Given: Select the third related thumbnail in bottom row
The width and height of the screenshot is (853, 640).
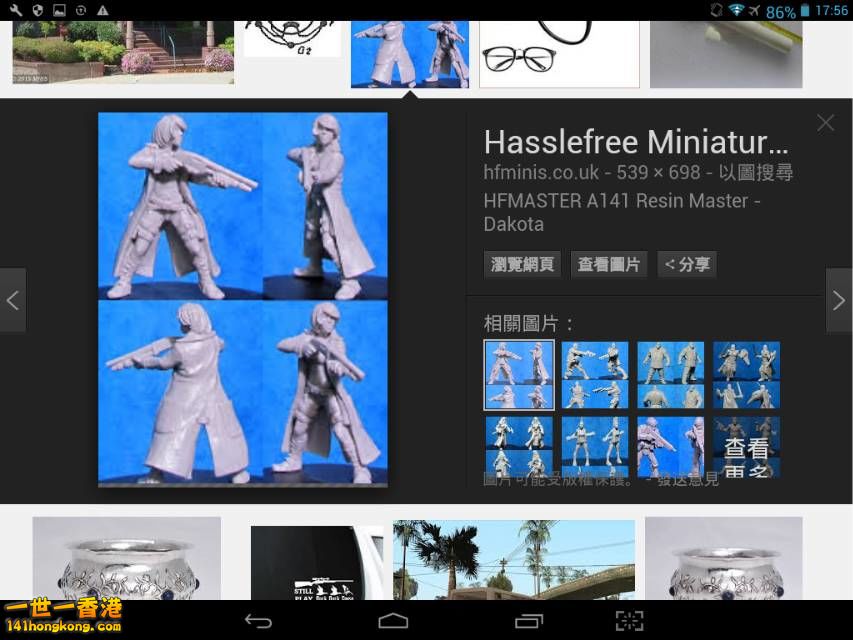Looking at the screenshot, I should 671,447.
